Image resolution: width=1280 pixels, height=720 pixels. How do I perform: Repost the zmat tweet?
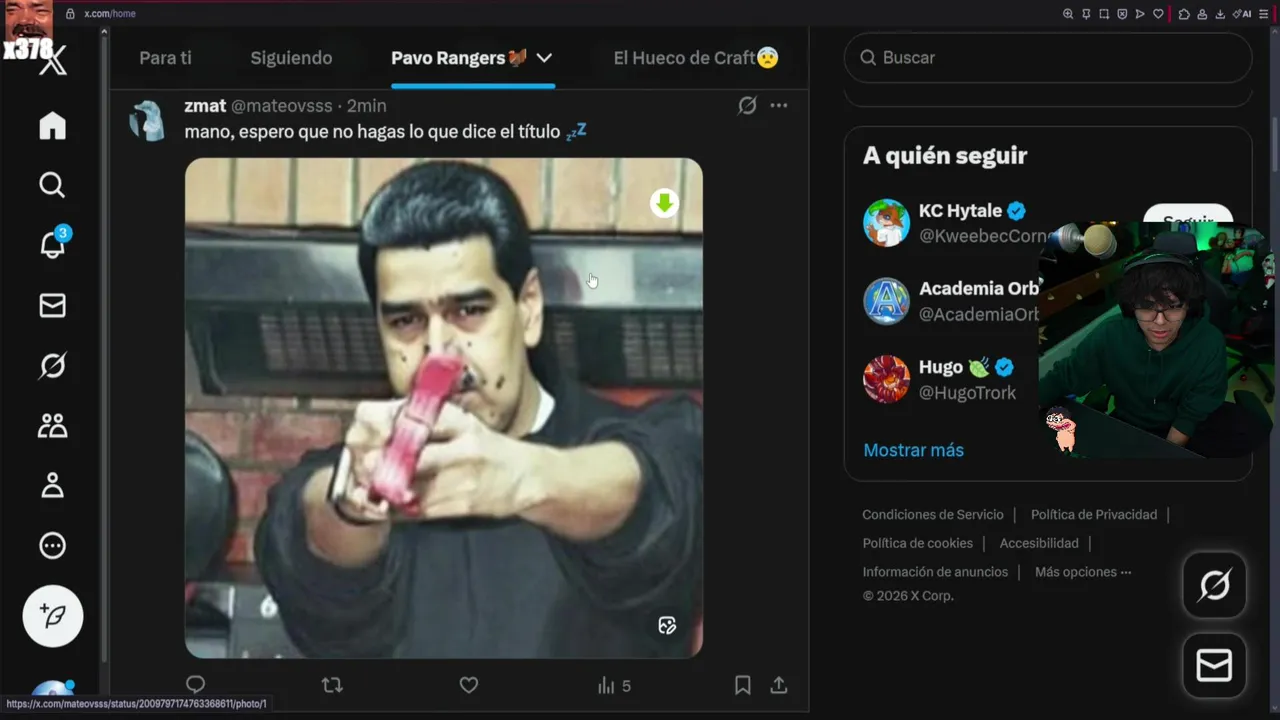point(332,685)
